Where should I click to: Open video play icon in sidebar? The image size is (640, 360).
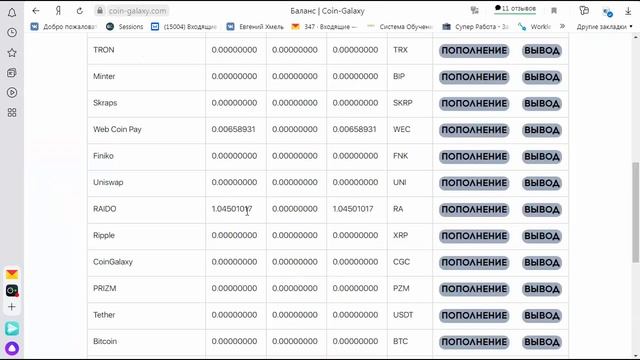[x=12, y=93]
